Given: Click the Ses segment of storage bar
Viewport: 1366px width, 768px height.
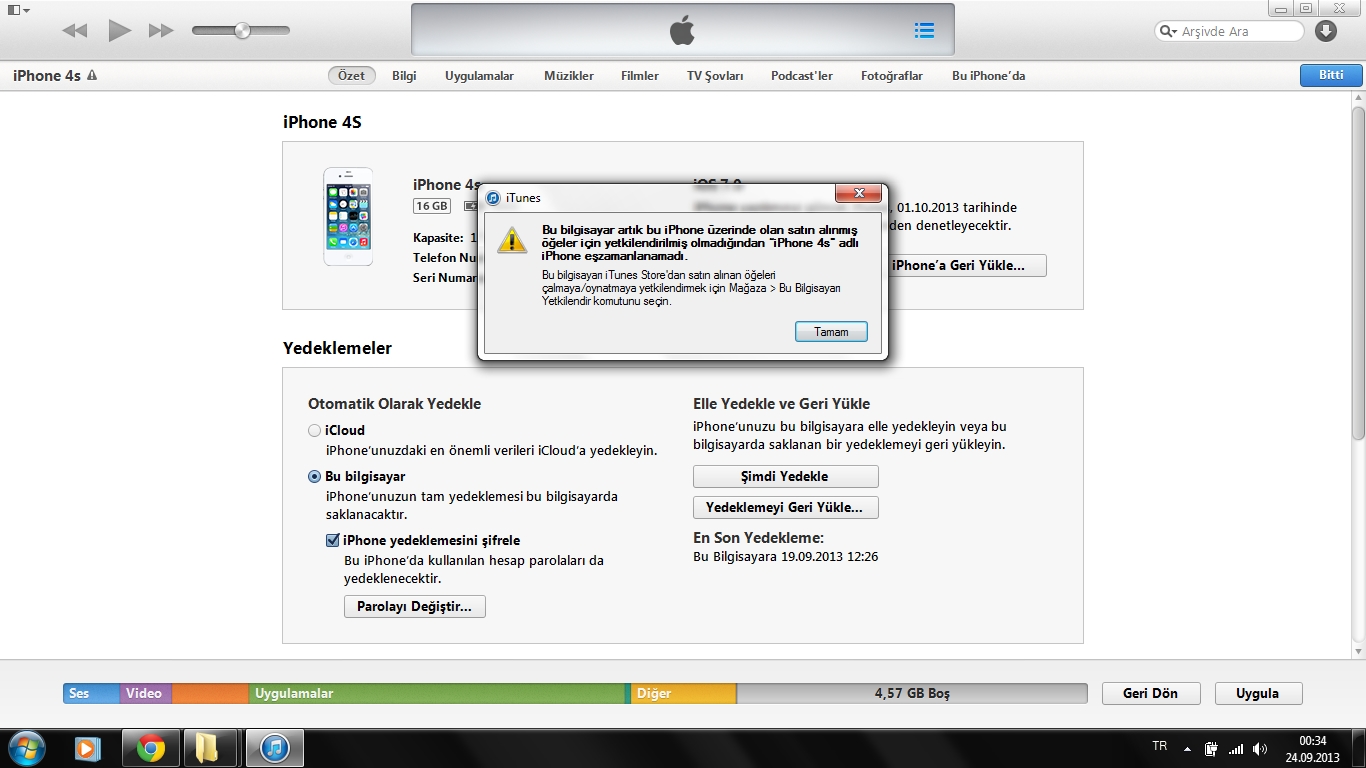Looking at the screenshot, I should pyautogui.click(x=91, y=693).
